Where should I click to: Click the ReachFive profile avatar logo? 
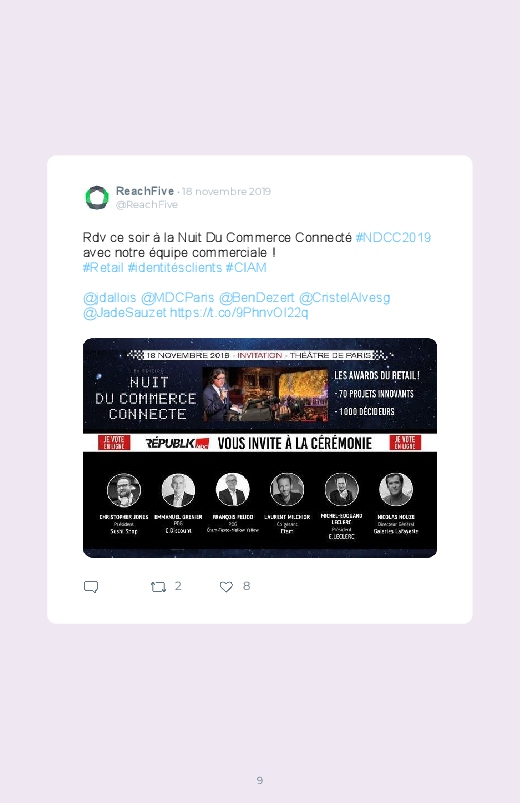coord(97,198)
